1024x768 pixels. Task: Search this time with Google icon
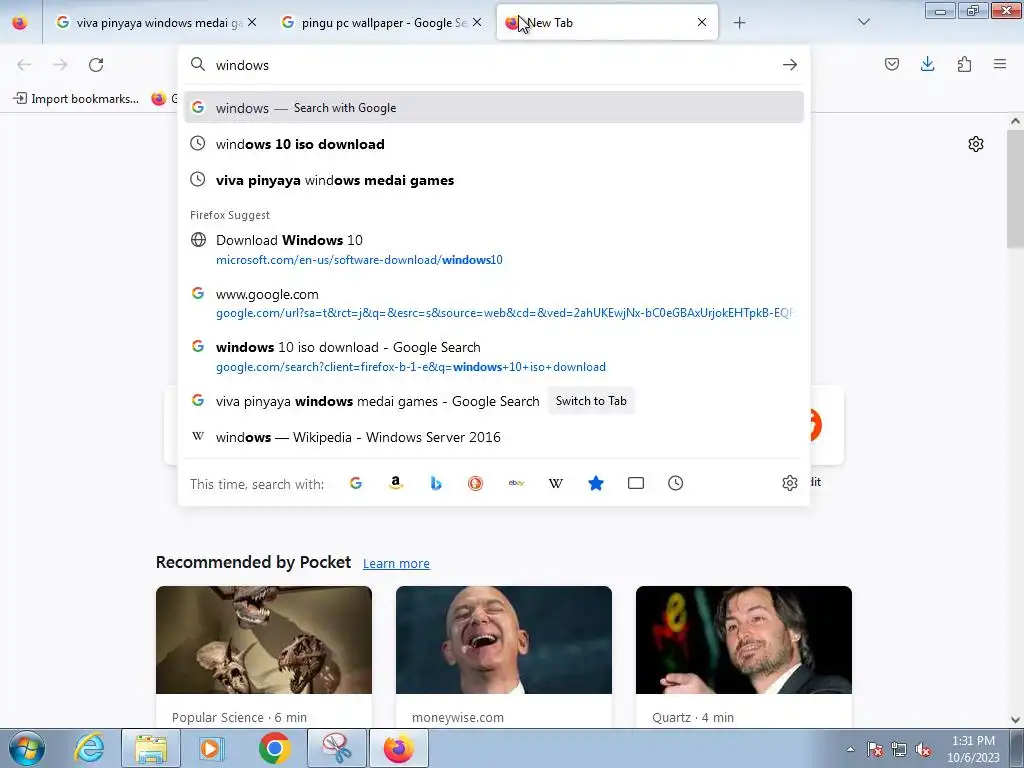(x=356, y=483)
